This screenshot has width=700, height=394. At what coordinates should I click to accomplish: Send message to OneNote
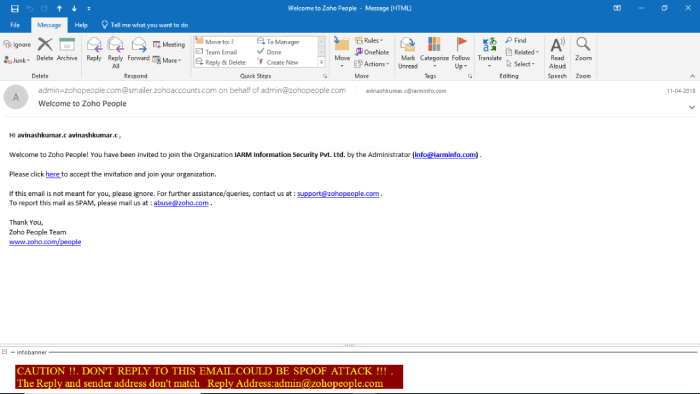(x=372, y=52)
